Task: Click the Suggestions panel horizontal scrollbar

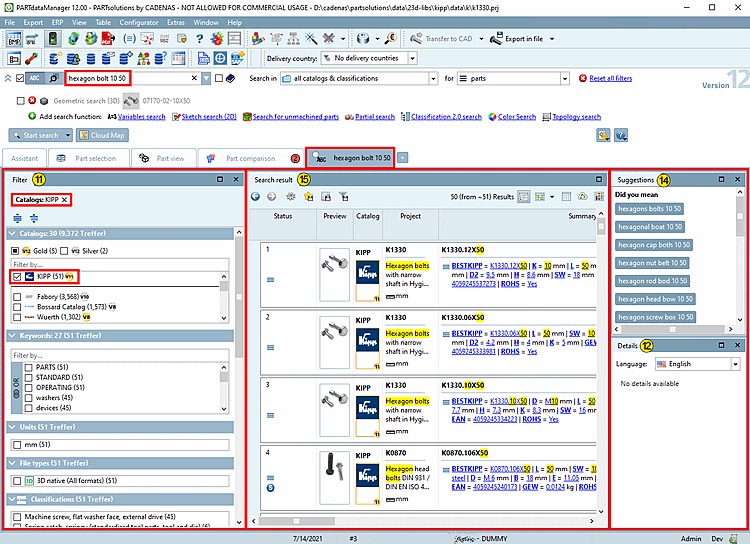Action: click(x=673, y=329)
